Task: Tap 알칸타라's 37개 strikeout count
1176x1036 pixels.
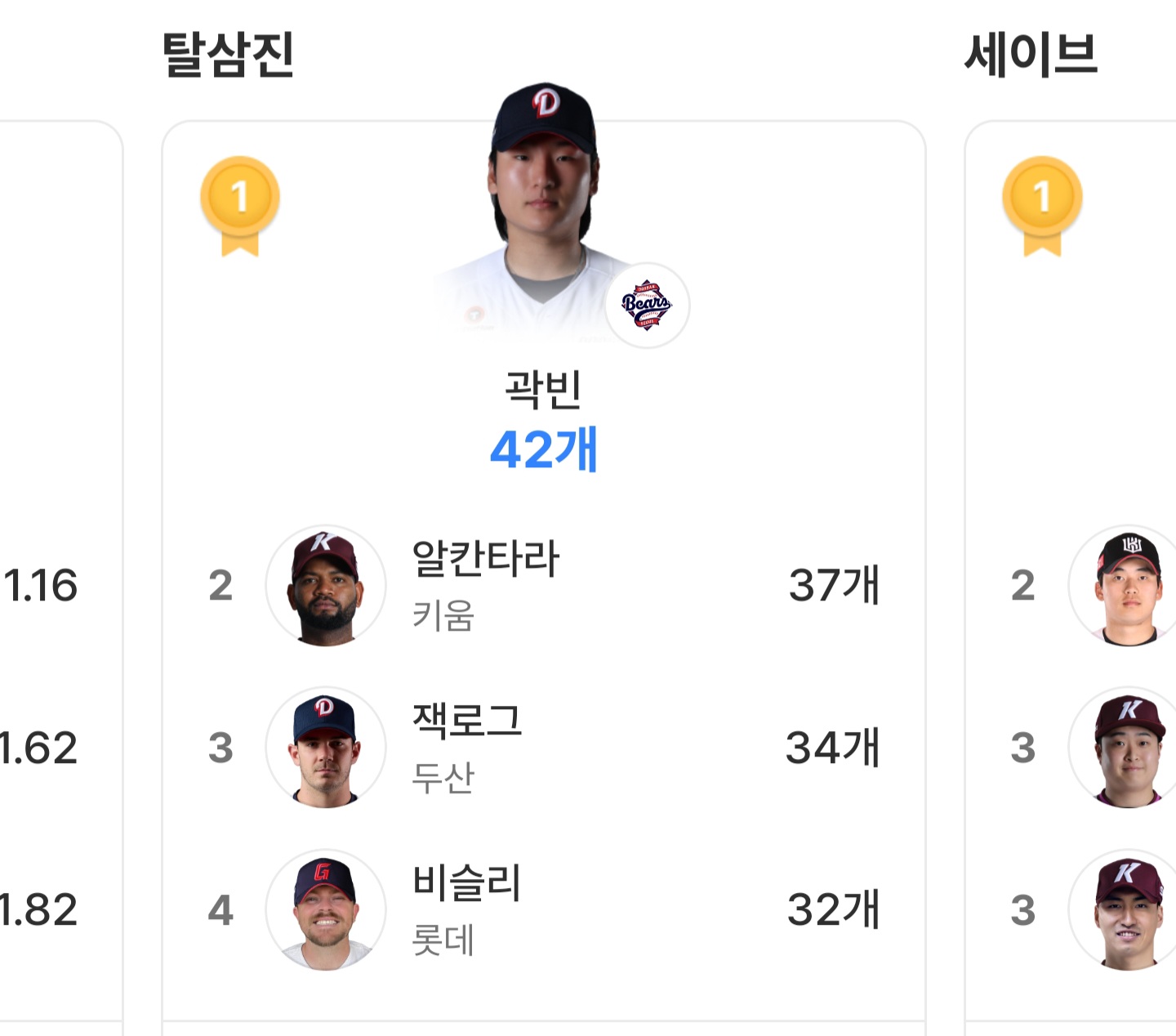Action: tap(834, 585)
